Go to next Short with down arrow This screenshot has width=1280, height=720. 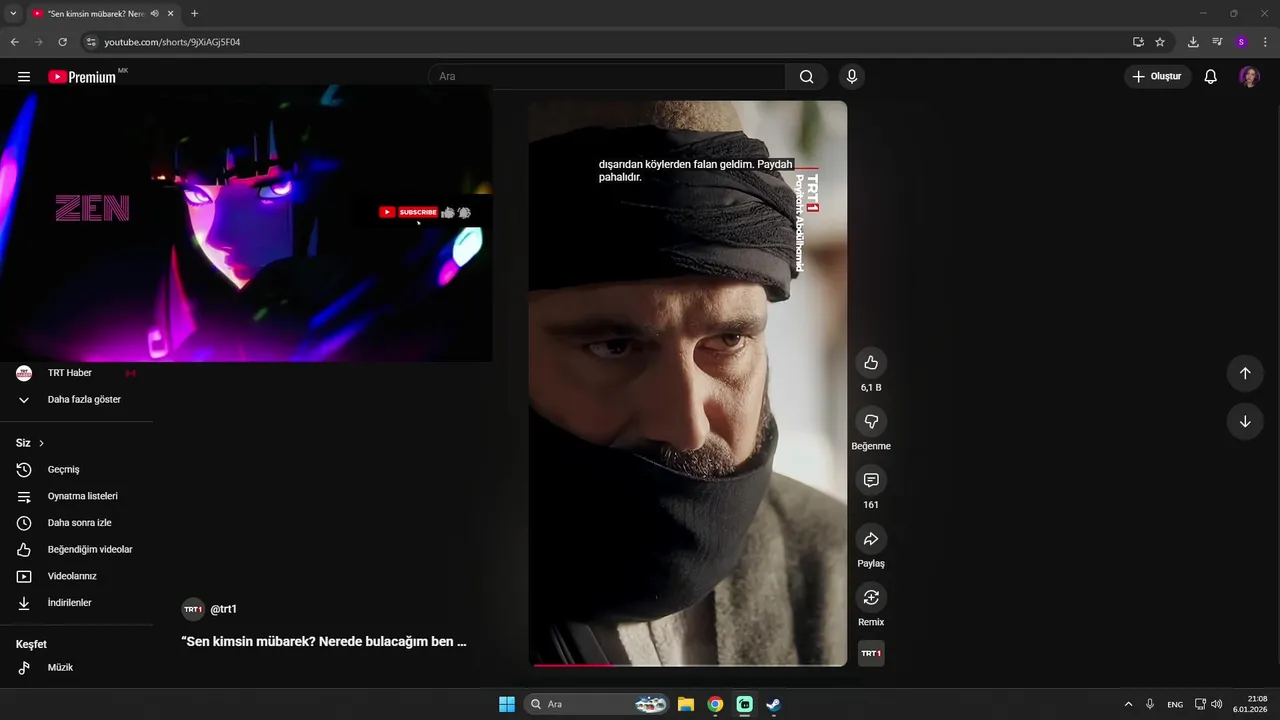pyautogui.click(x=1245, y=422)
